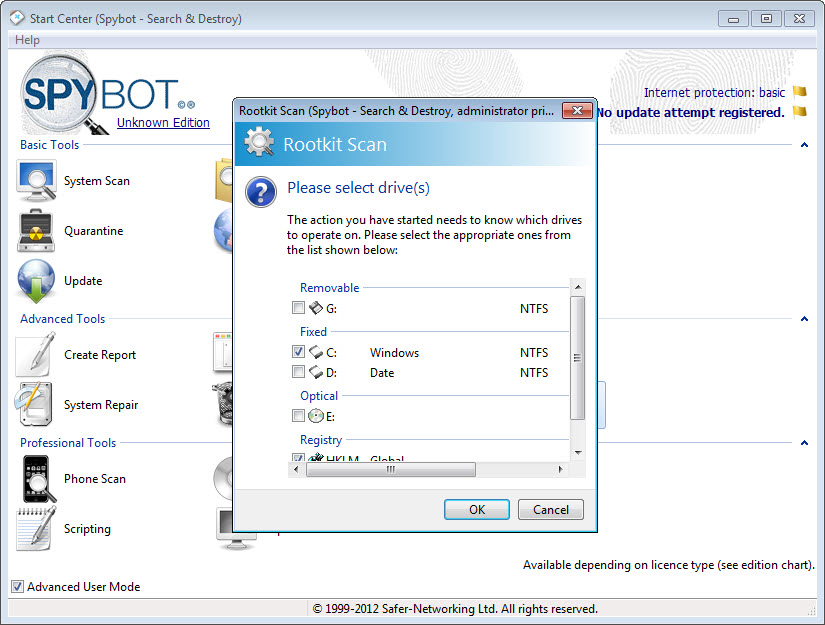825x625 pixels.
Task: Toggle Advanced User Mode checkbox
Action: point(17,587)
